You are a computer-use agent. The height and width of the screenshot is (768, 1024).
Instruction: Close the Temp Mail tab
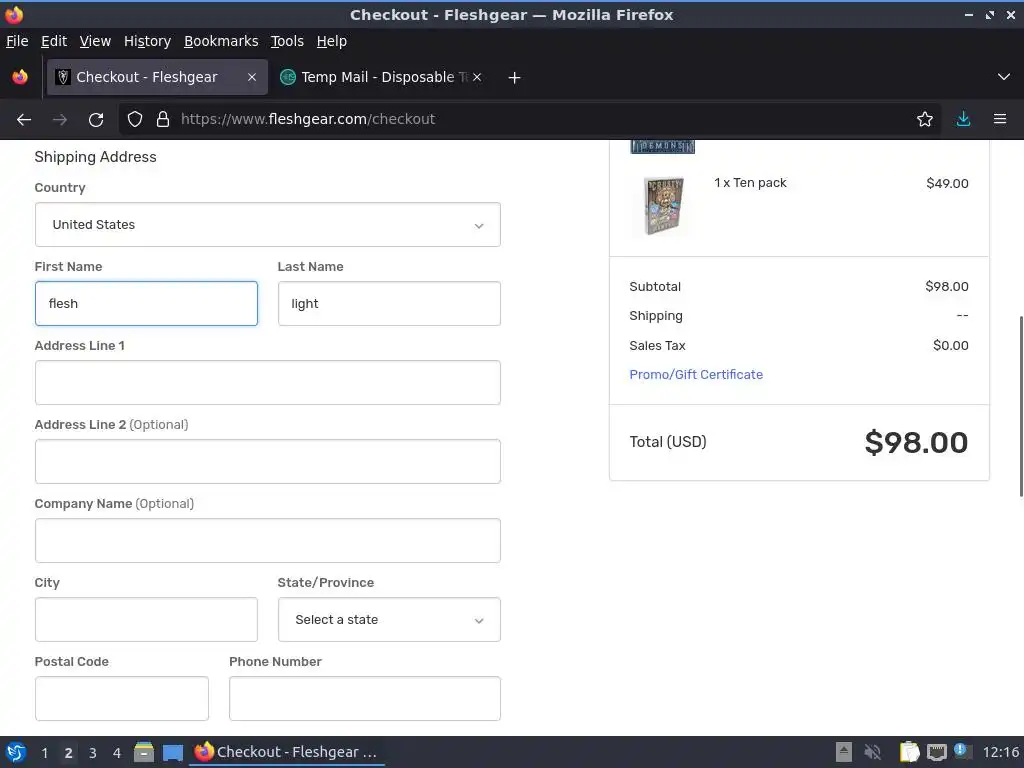pyautogui.click(x=477, y=77)
